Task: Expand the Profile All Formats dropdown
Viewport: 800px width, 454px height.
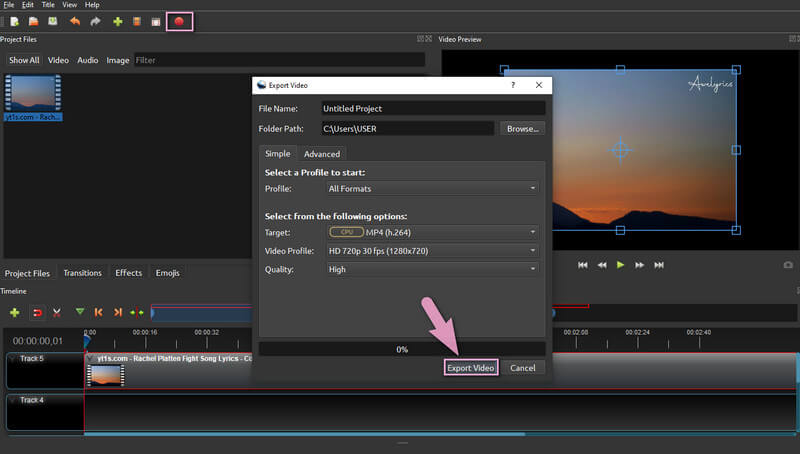Action: coord(432,189)
